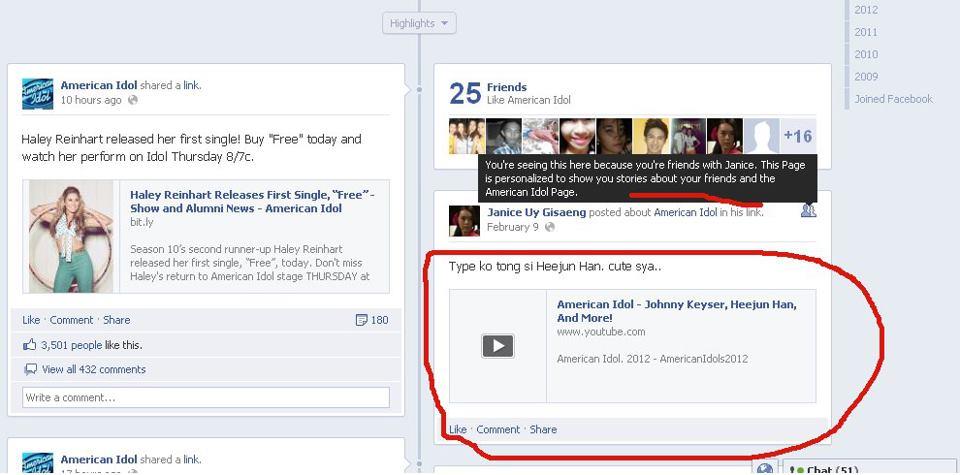Viewport: 960px width, 475px height.
Task: Click February 9 timestamp
Action: tap(512, 227)
